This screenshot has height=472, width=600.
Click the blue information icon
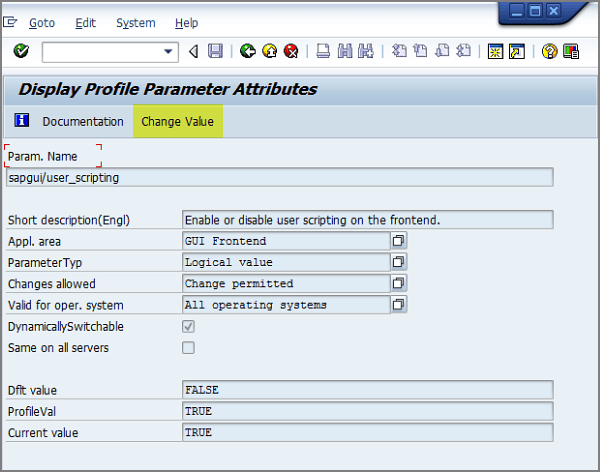click(x=22, y=120)
